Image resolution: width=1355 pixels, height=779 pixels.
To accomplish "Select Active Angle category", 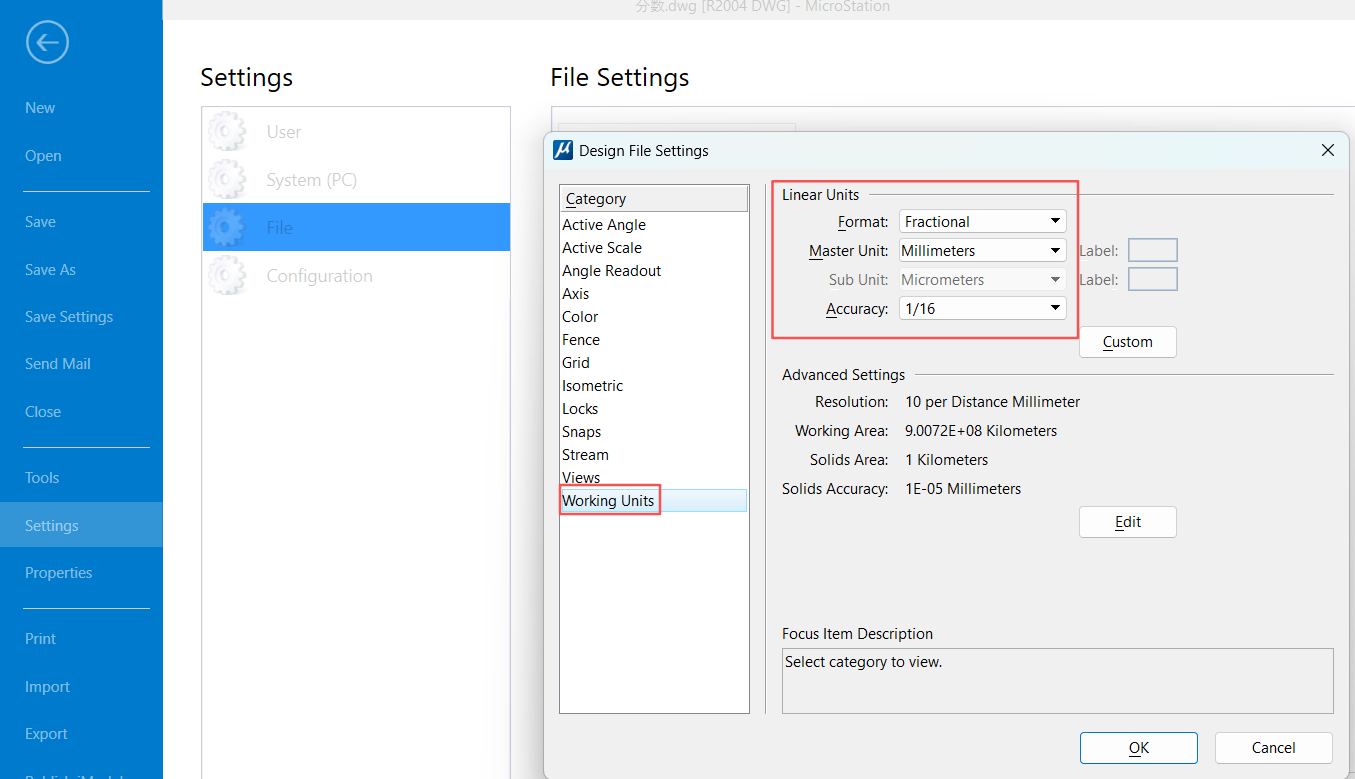I will 604,225.
